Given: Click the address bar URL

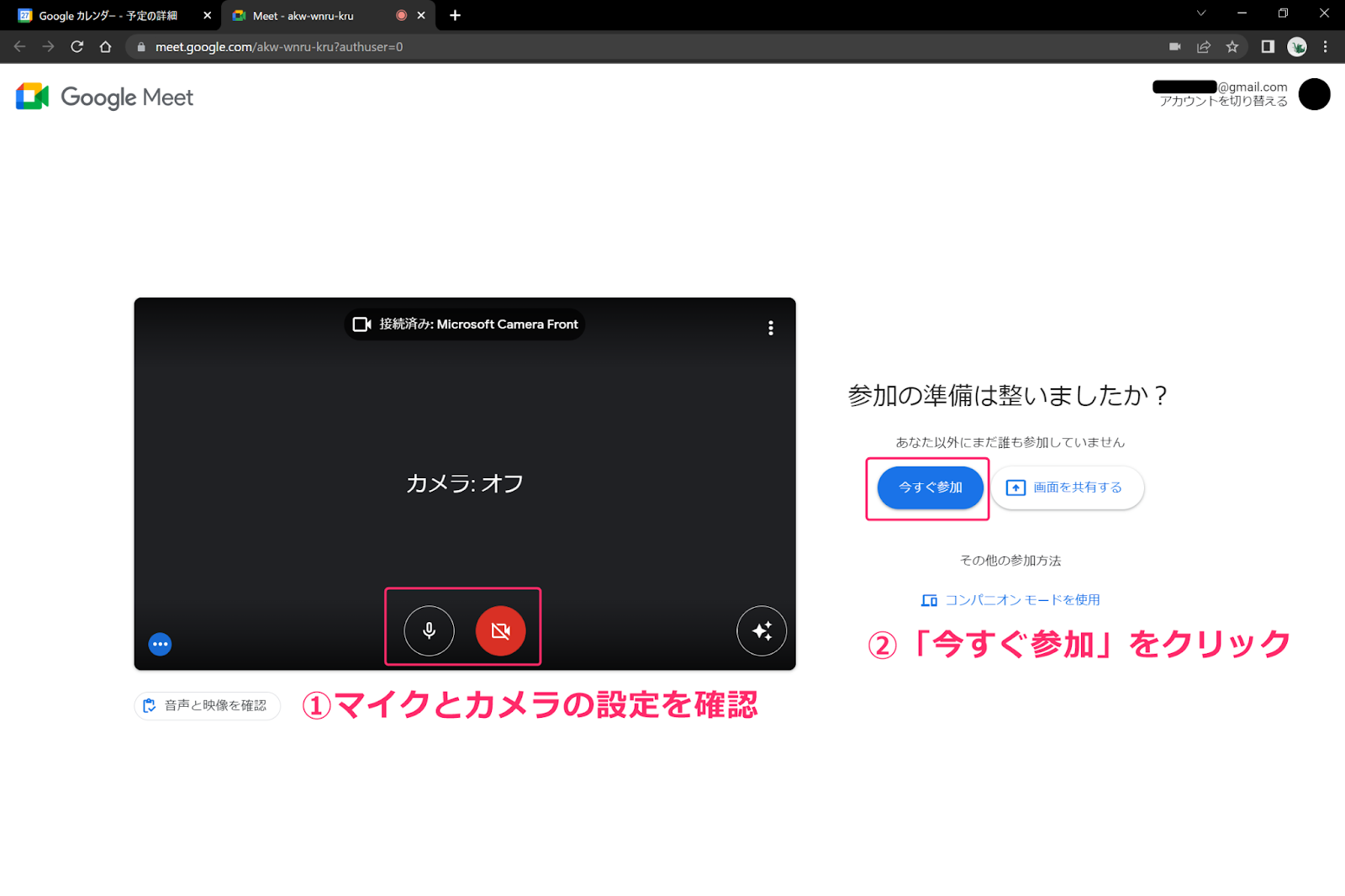Looking at the screenshot, I should (x=279, y=47).
